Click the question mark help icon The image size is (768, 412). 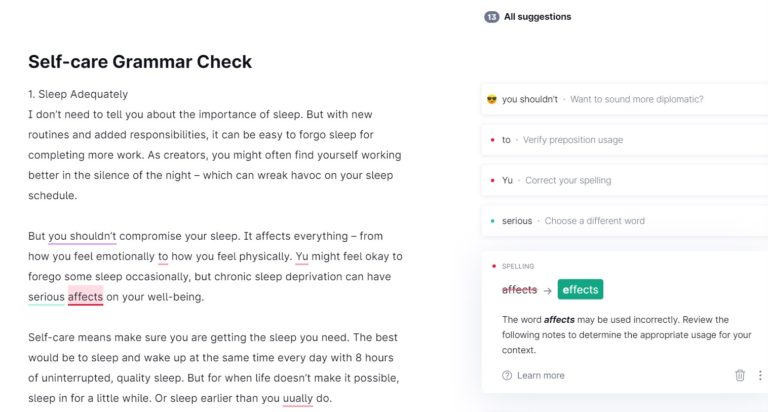(x=507, y=375)
